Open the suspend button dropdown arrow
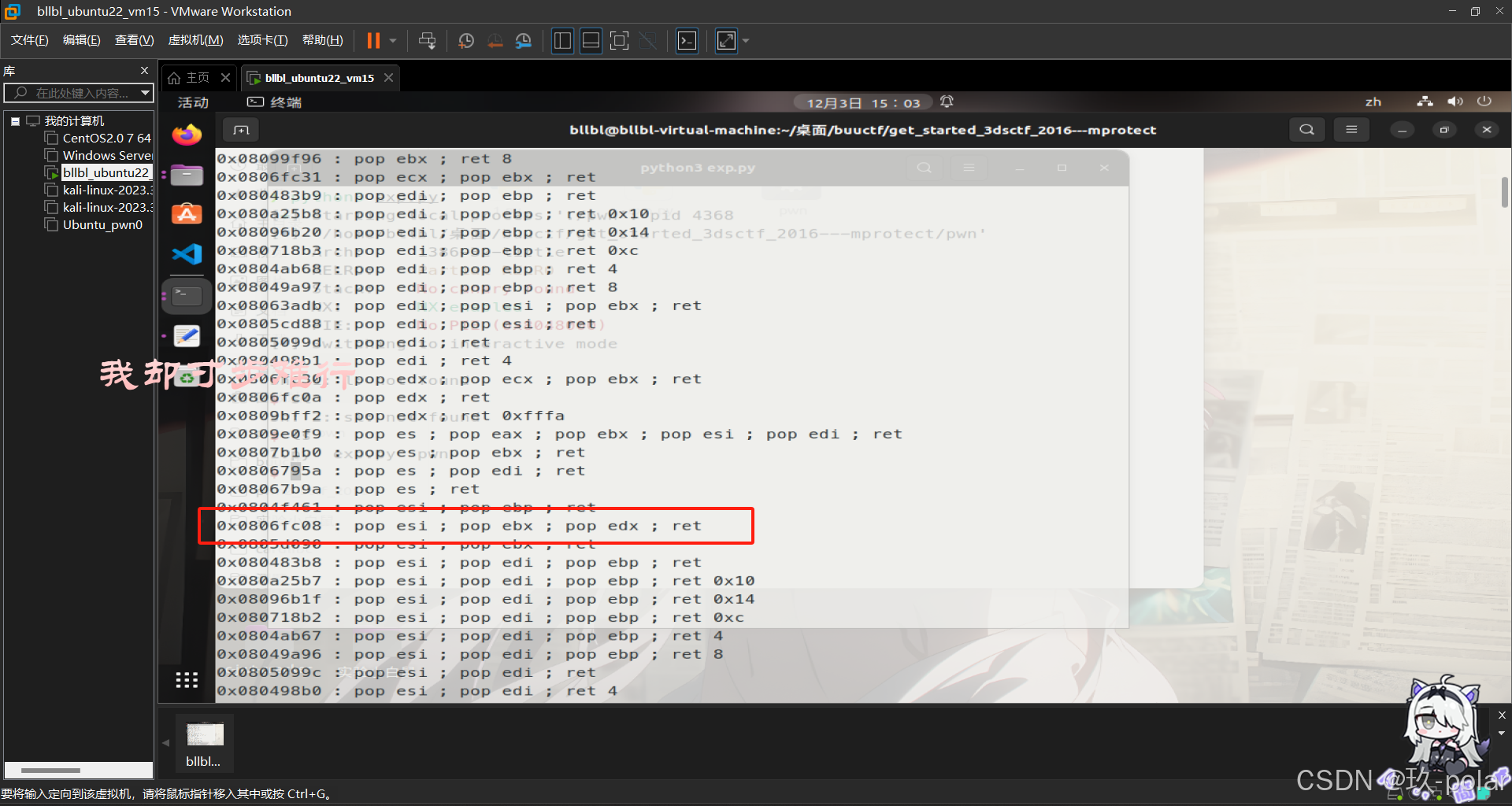The image size is (1512, 806). pos(391,40)
